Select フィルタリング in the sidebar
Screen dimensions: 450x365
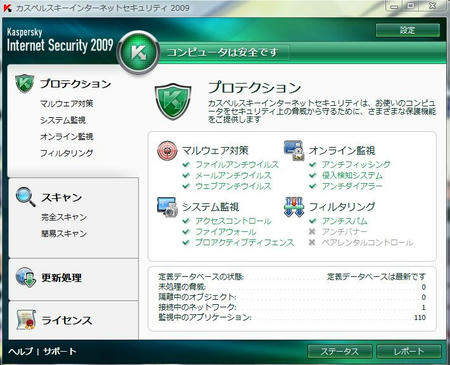[x=67, y=153]
